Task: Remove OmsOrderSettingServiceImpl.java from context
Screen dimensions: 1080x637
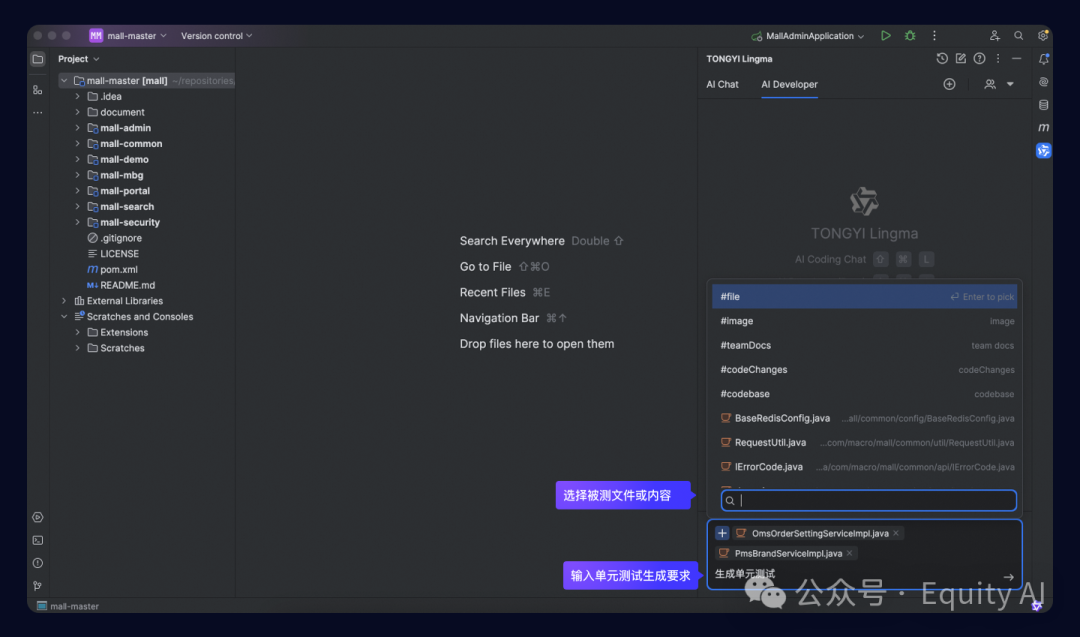Action: [895, 533]
